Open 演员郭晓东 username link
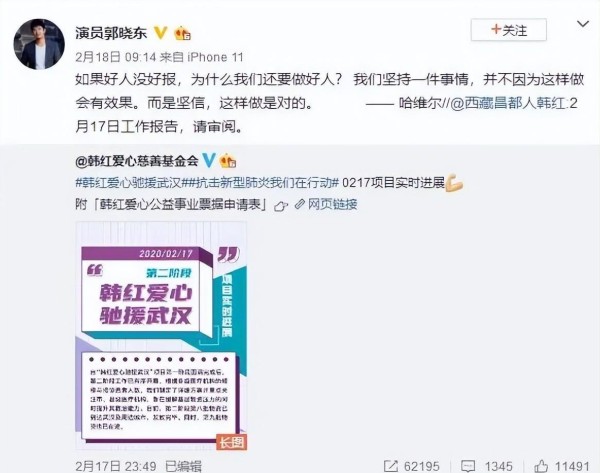Screen dimensions: 600x473 [x=111, y=33]
